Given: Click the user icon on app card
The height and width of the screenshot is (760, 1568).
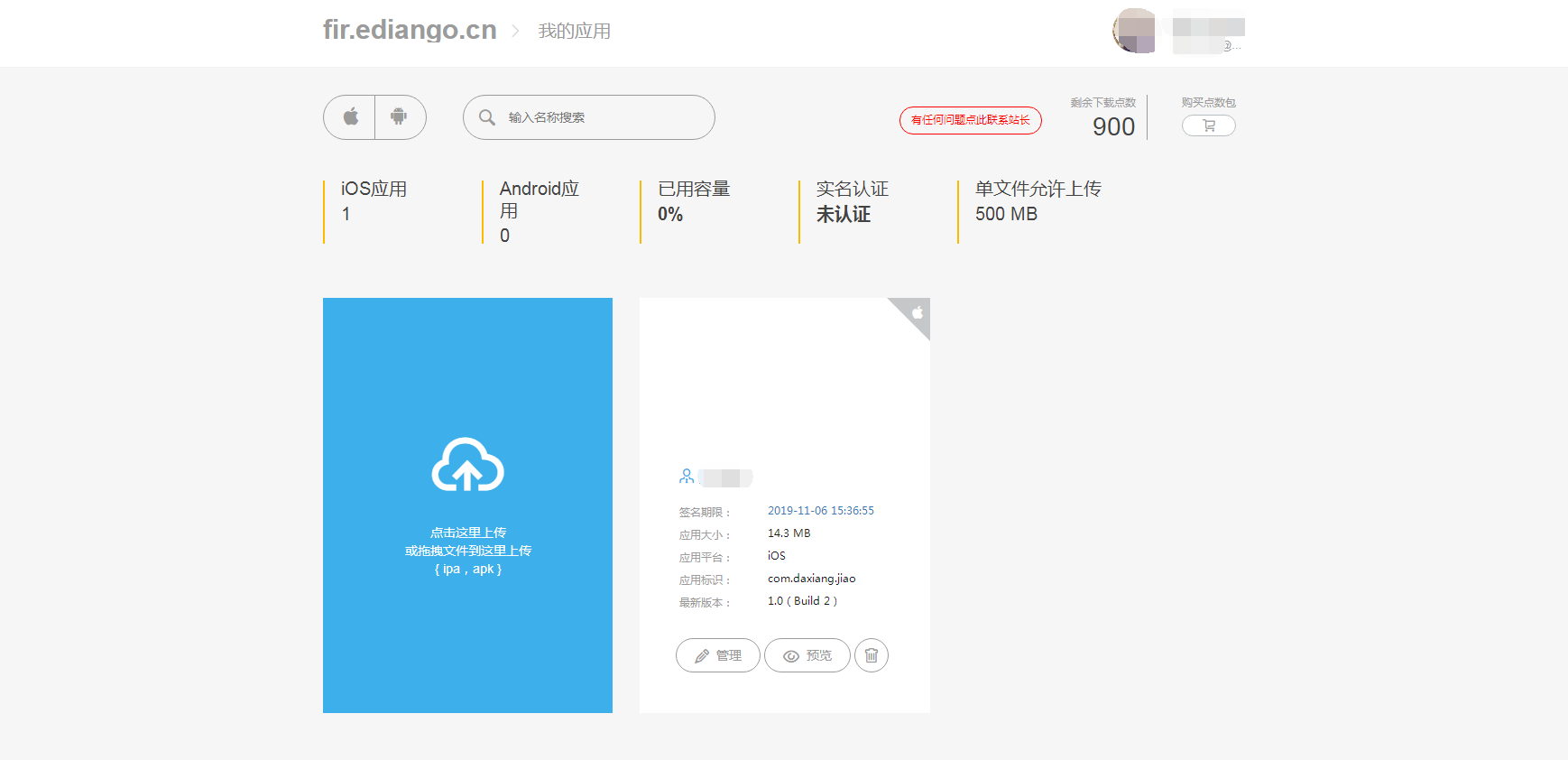Looking at the screenshot, I should point(687,477).
